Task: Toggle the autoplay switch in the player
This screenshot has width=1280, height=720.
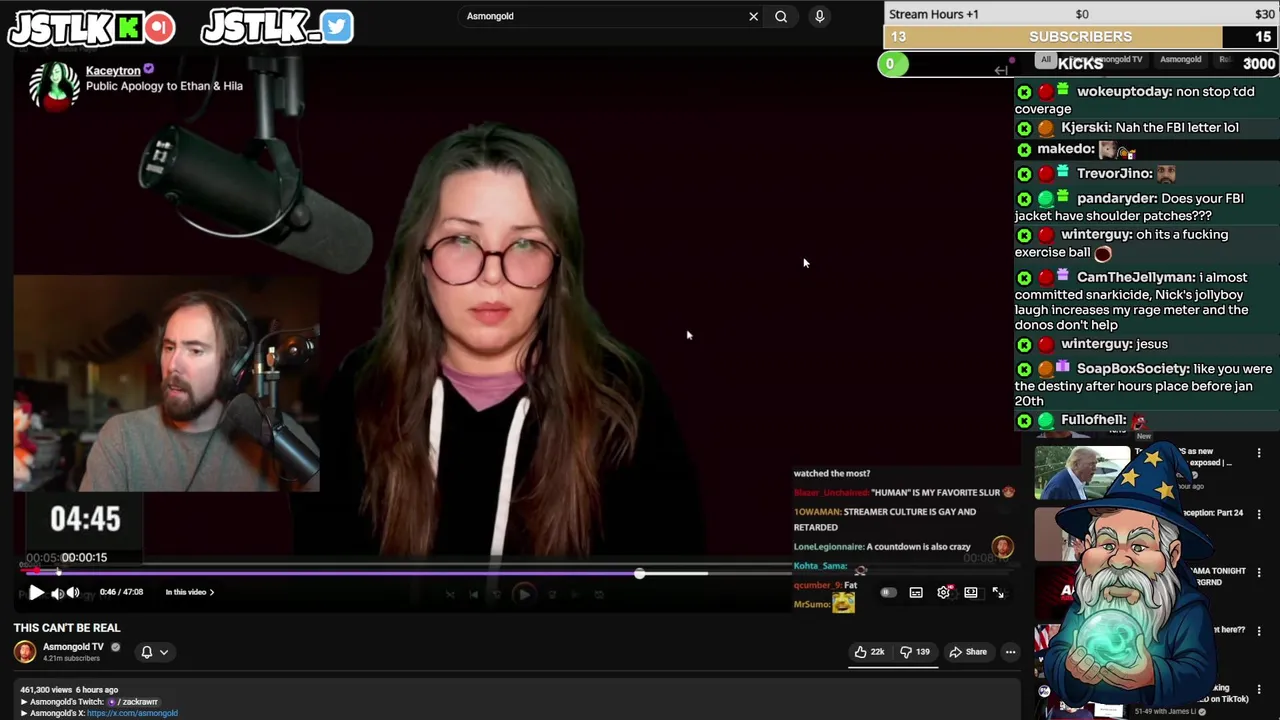Action: click(x=887, y=593)
